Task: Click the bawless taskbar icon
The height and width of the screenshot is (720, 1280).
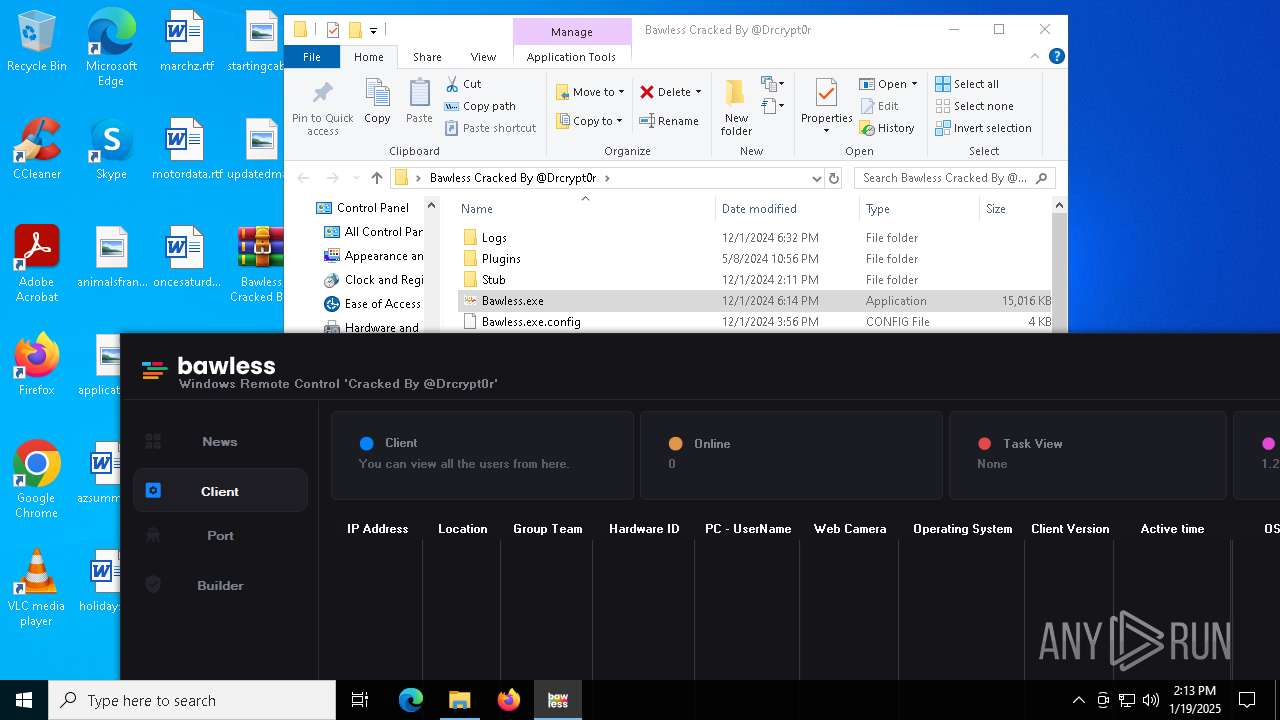Action: pos(558,700)
